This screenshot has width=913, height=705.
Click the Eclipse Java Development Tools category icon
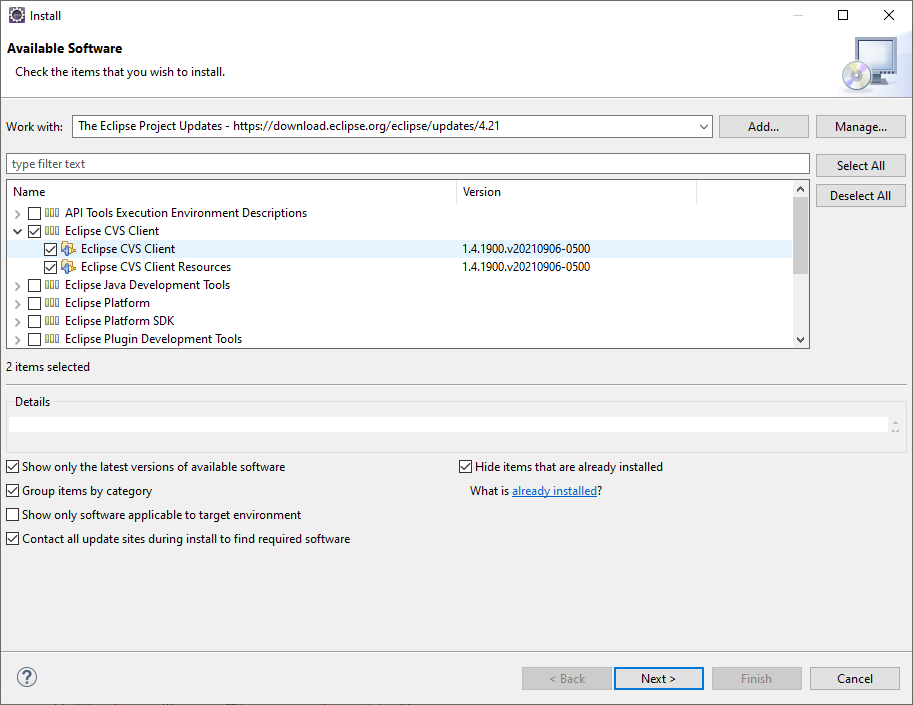pyautogui.click(x=52, y=285)
